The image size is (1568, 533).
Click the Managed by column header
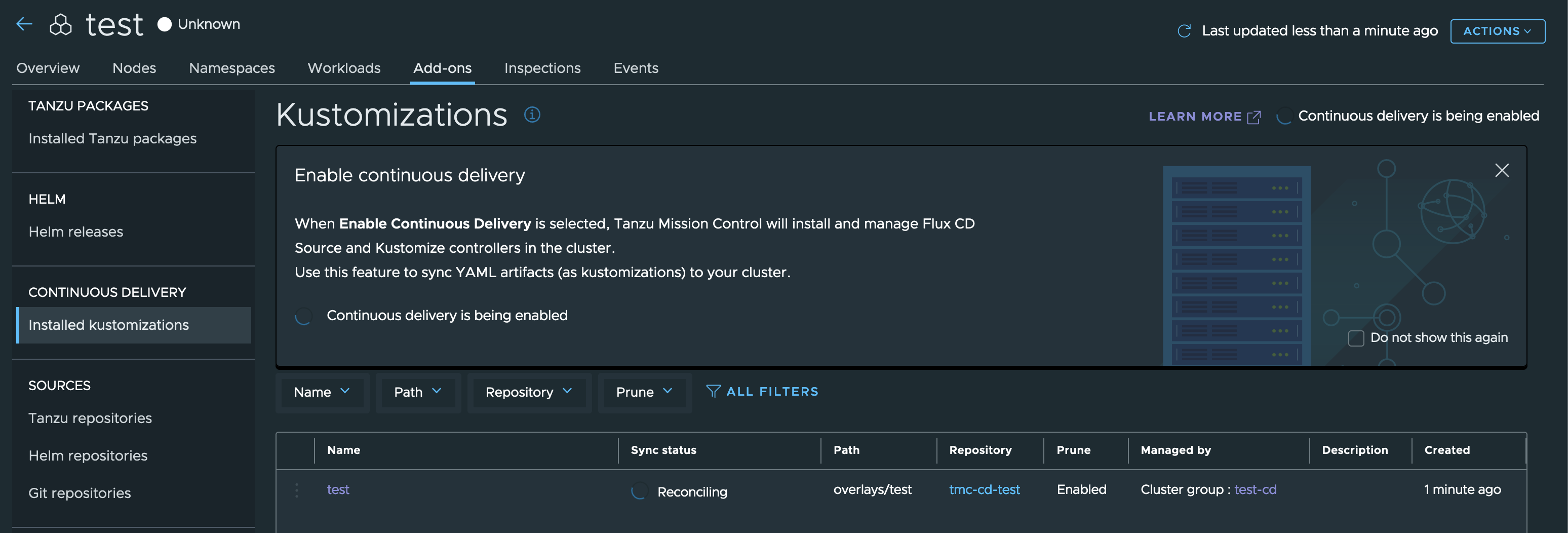click(x=1175, y=450)
